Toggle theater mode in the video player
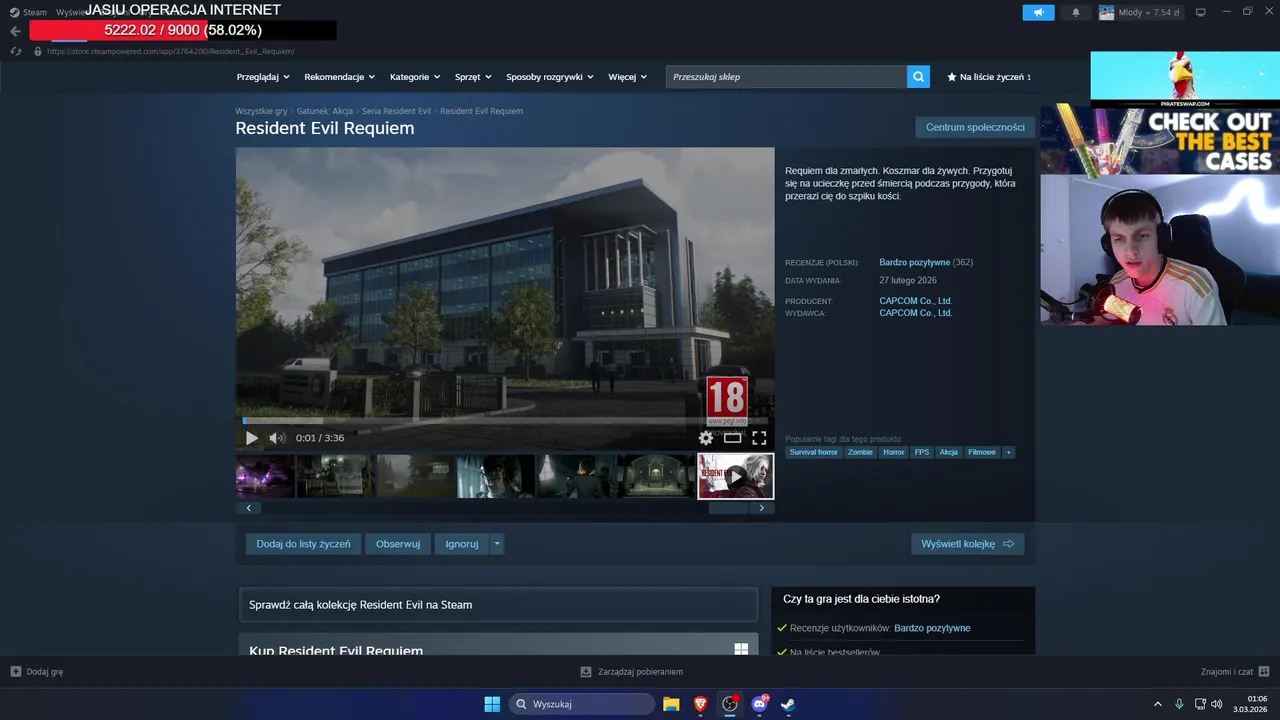 (733, 438)
